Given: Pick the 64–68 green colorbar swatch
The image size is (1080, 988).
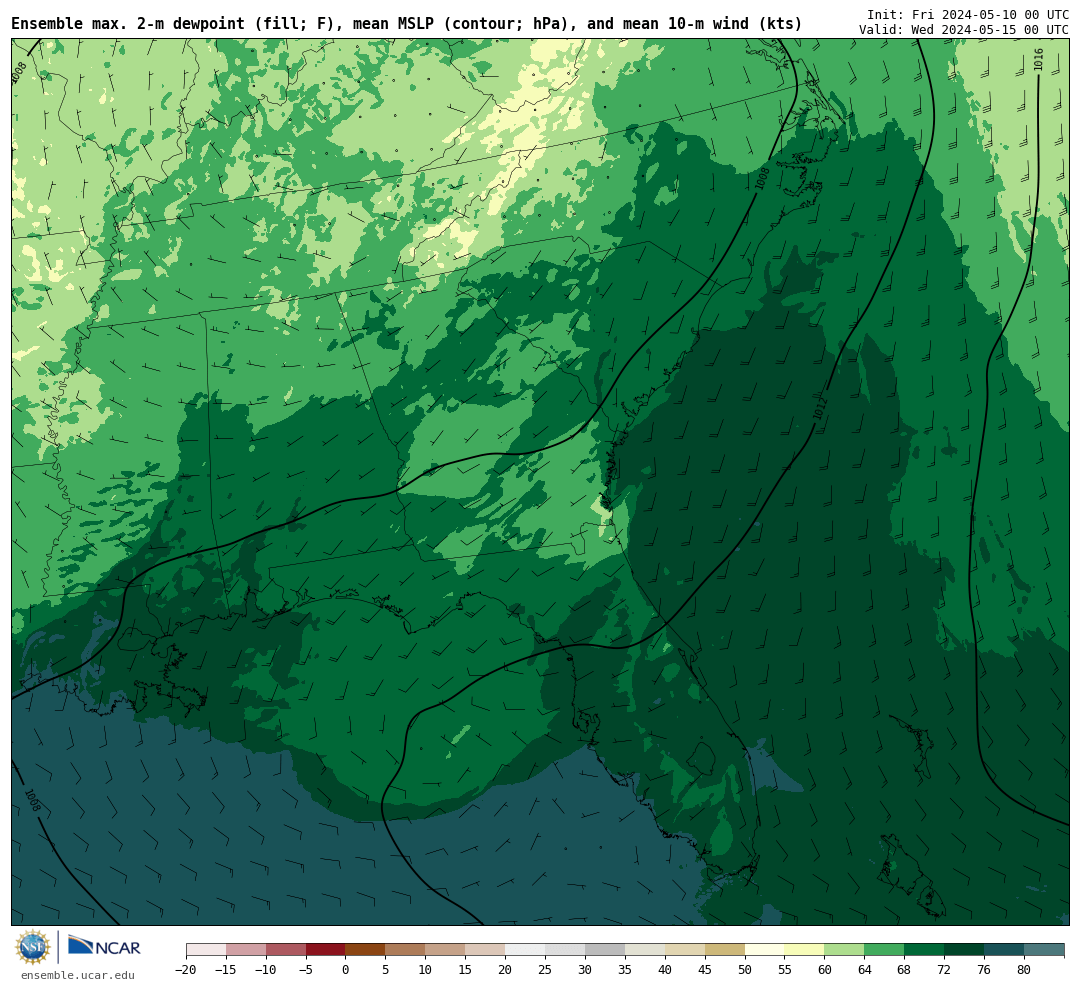Looking at the screenshot, I should click(x=884, y=950).
